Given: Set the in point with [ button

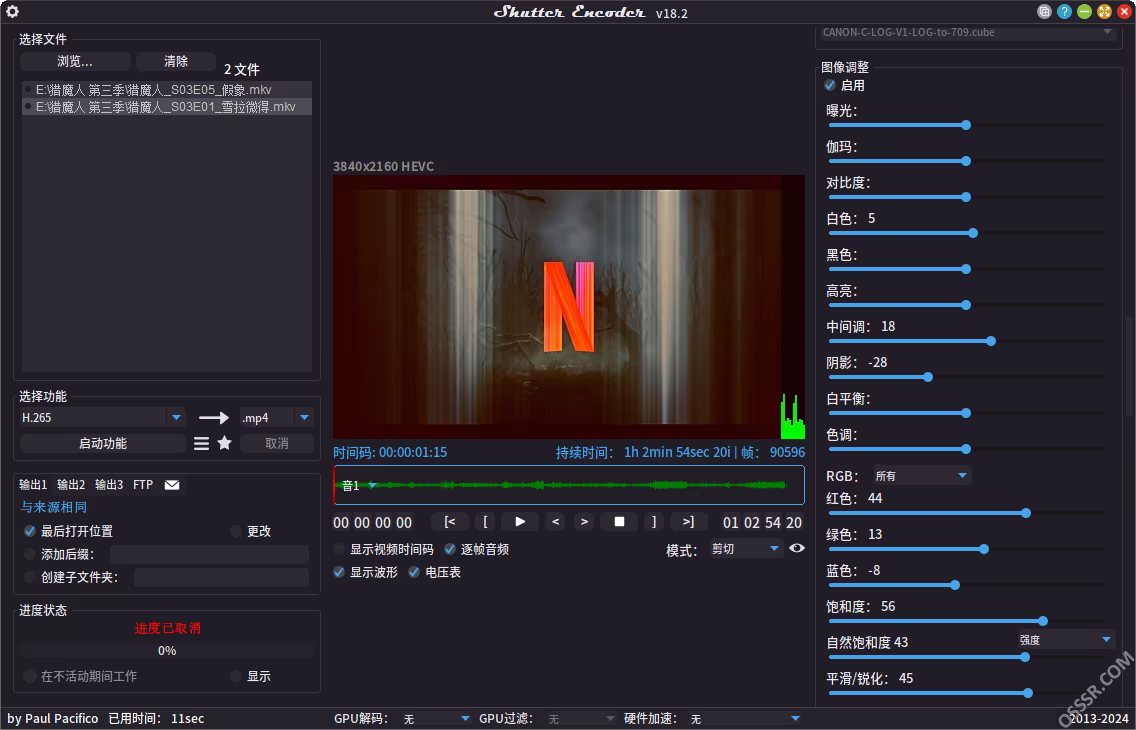Looking at the screenshot, I should click(x=485, y=521).
